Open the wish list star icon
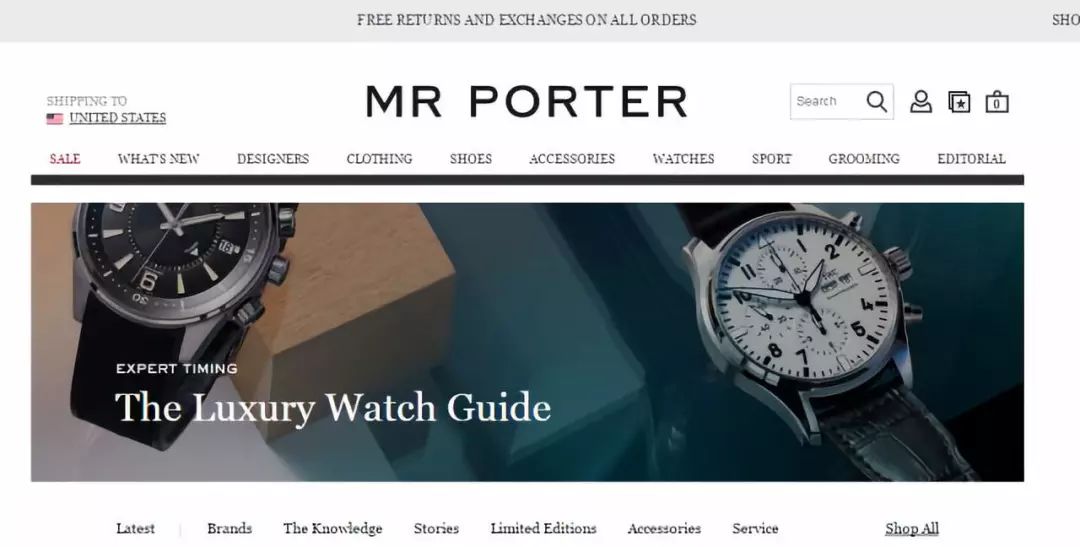Viewport: 1080px width, 547px height. 959,102
